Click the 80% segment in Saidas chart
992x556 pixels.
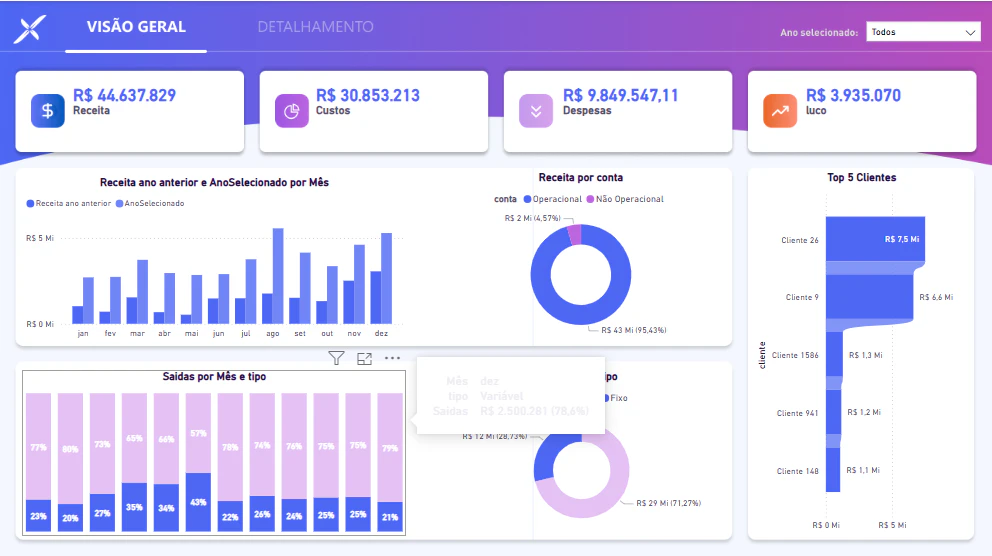[x=70, y=448]
